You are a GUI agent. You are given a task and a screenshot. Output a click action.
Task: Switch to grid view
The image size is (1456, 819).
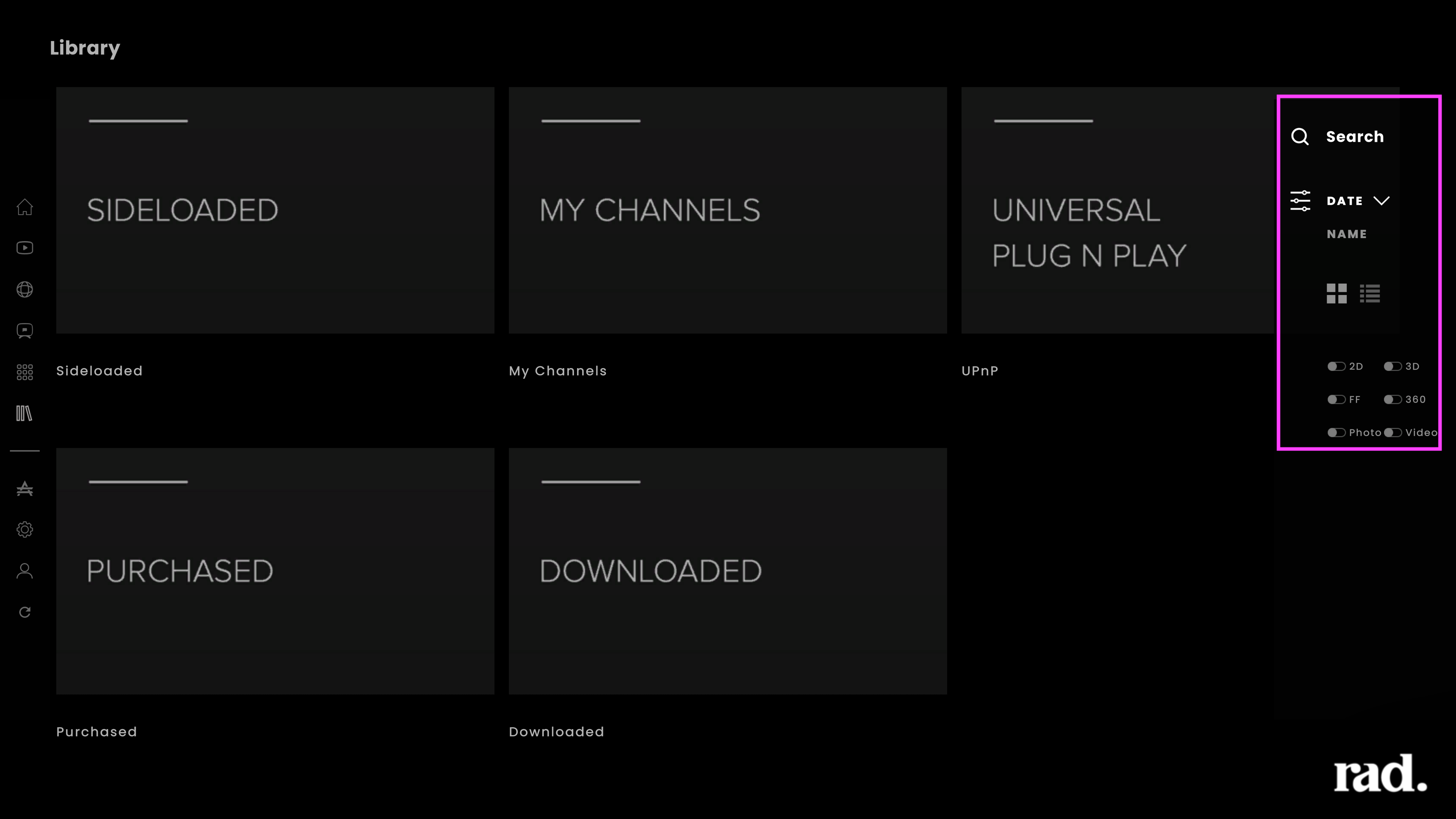pyautogui.click(x=1337, y=293)
